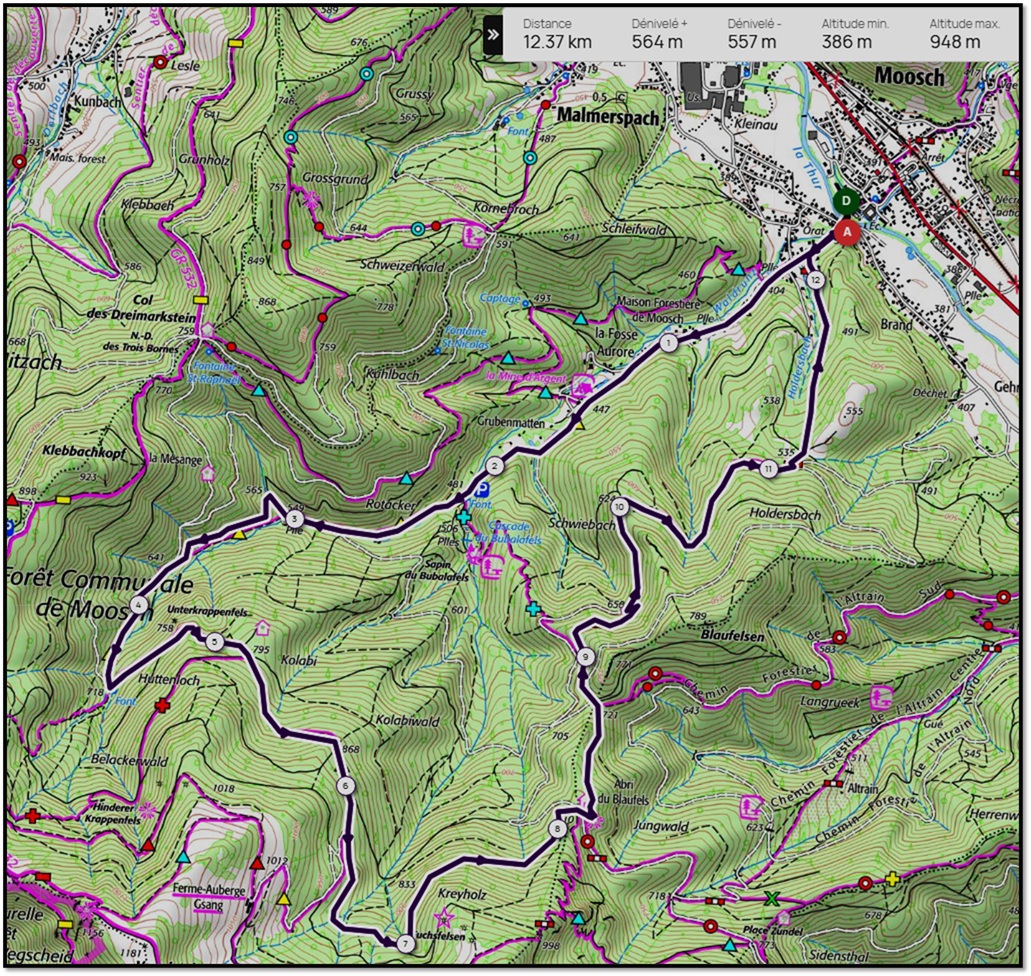Click kilometer marker 2 on the trail
The width and height of the screenshot is (1031, 976).
coord(494,466)
